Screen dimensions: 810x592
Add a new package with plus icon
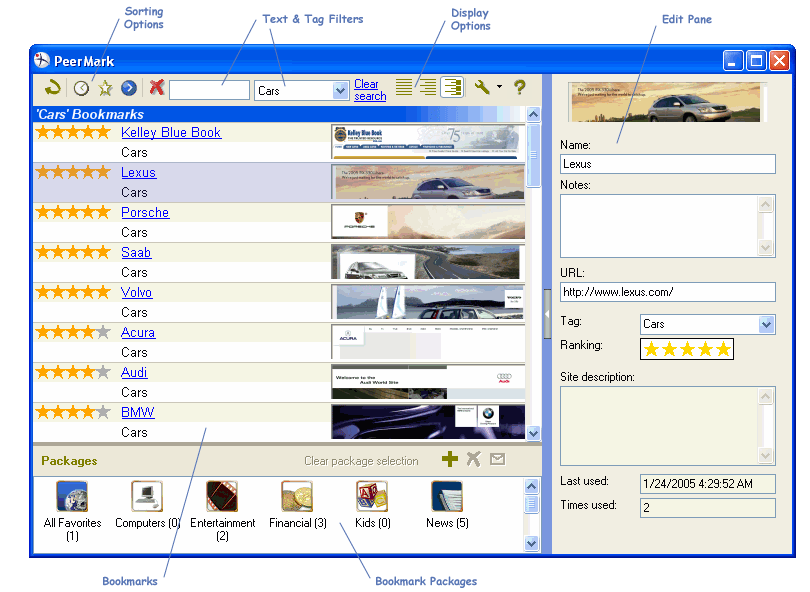tap(450, 459)
